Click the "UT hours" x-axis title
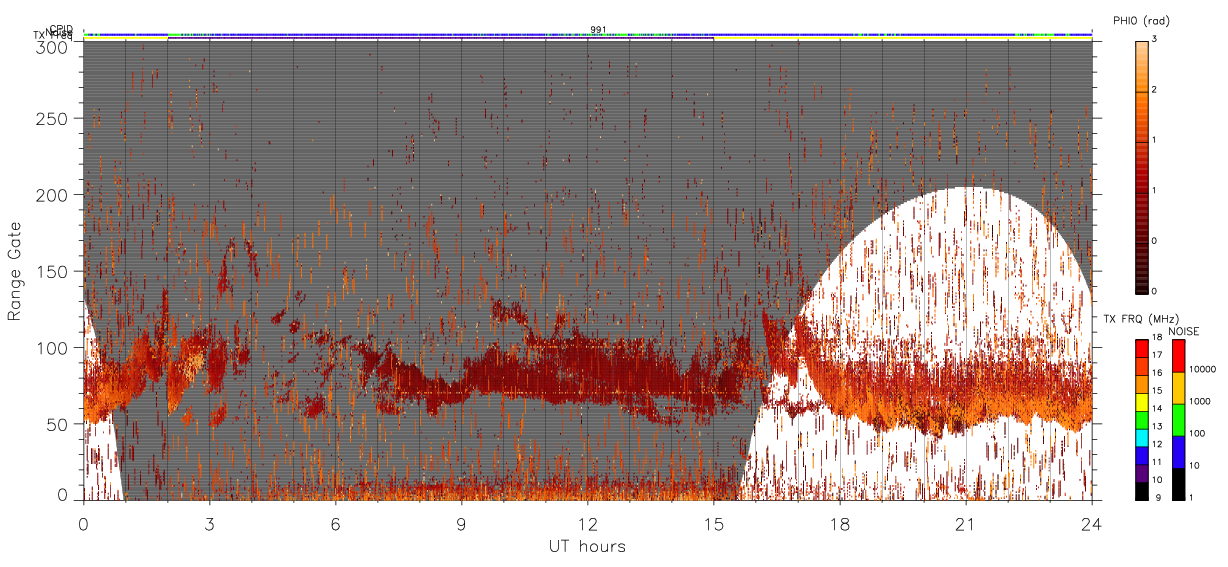The height and width of the screenshot is (567, 1228). (588, 546)
